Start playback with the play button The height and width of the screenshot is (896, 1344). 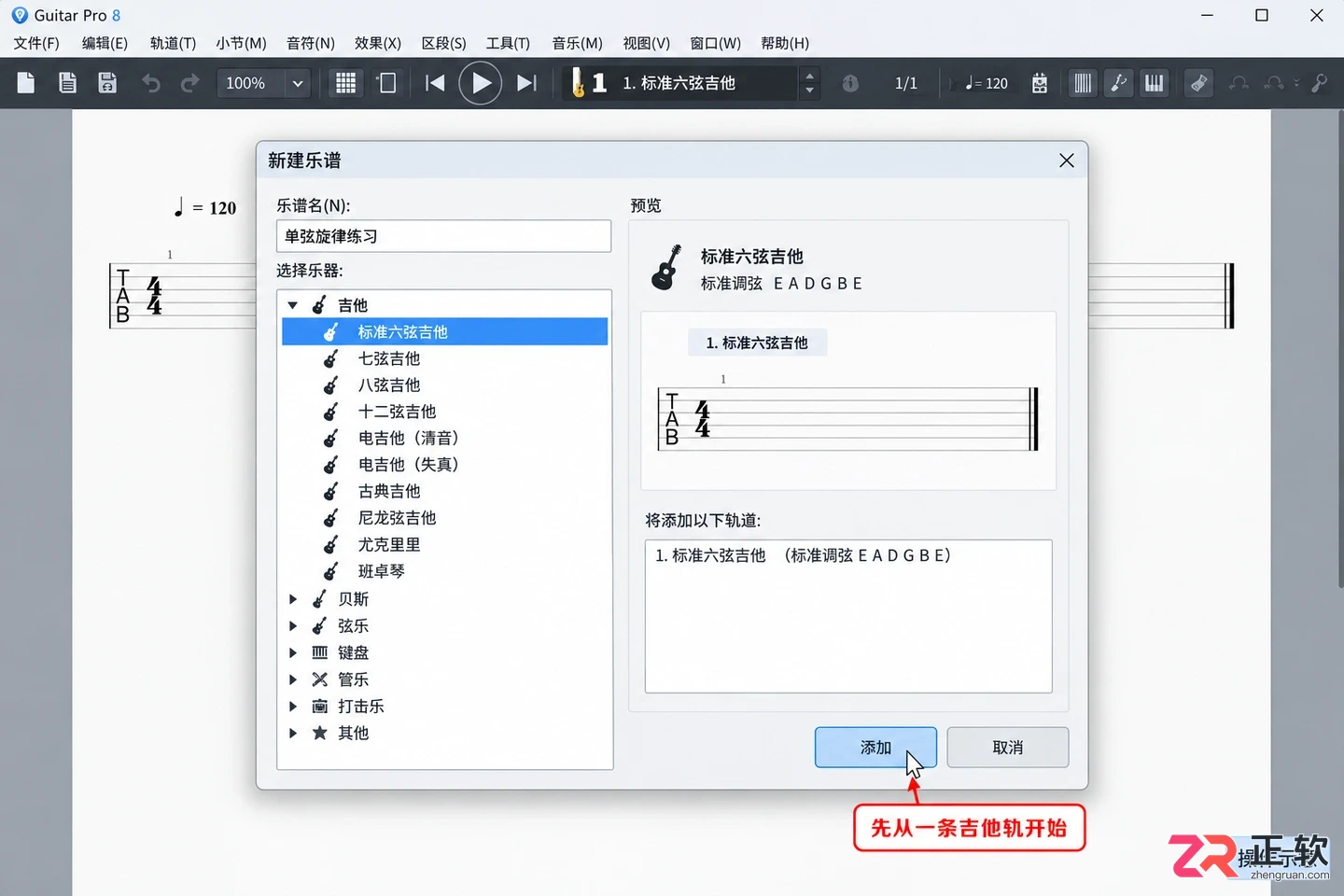(x=481, y=83)
